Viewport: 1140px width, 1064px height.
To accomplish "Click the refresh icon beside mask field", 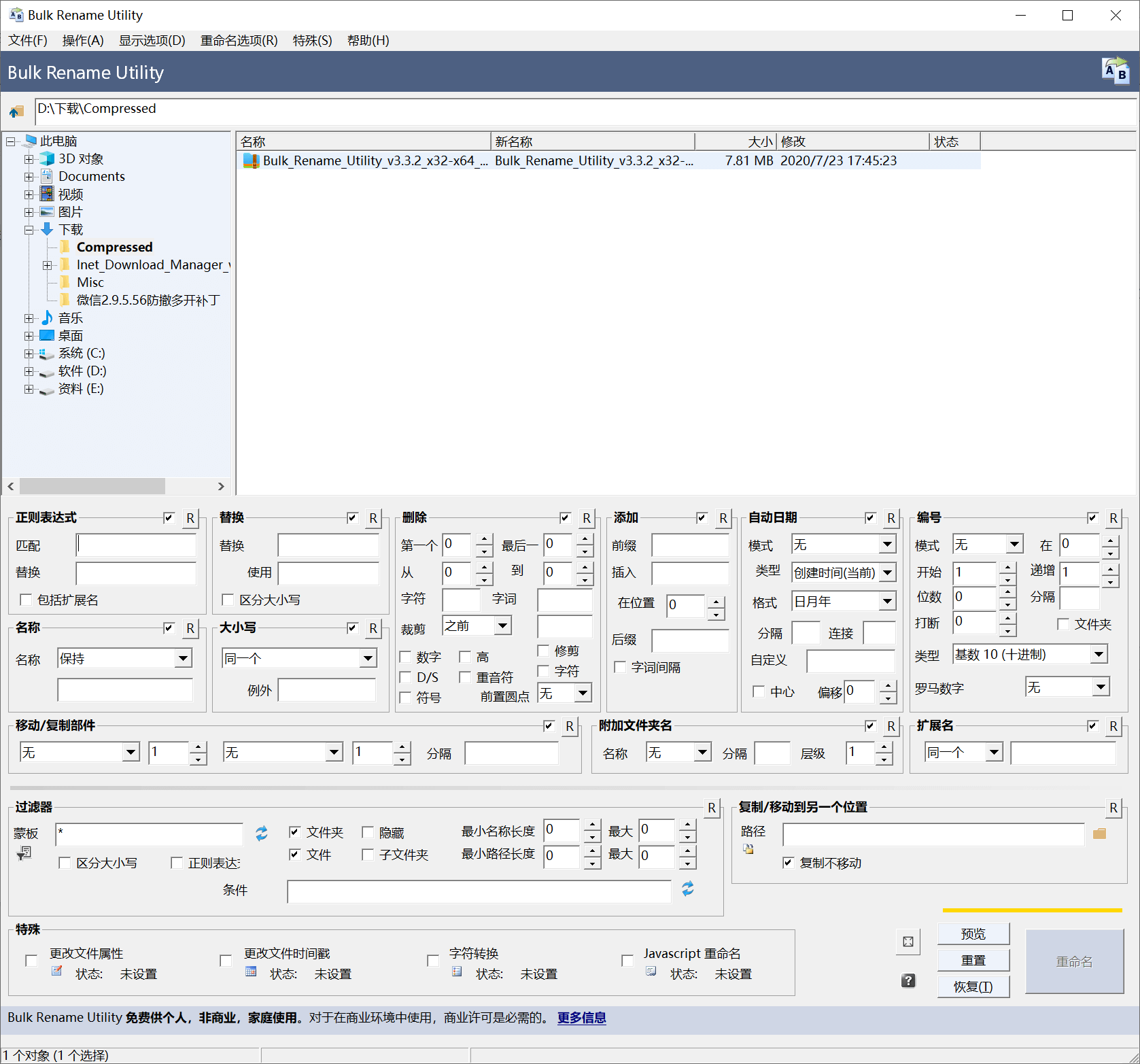I will point(261,834).
